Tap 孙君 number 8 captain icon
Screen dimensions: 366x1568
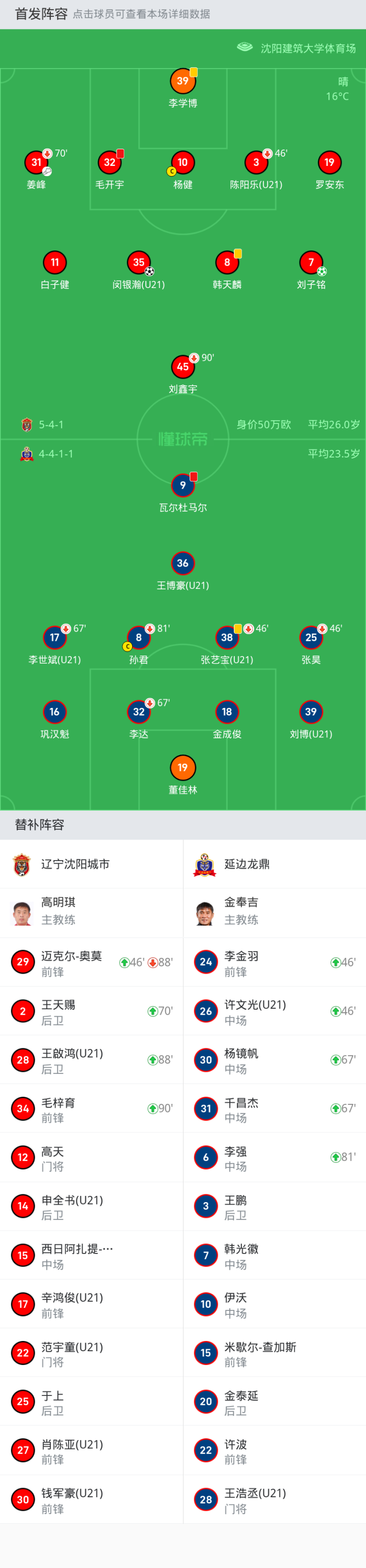click(x=139, y=637)
